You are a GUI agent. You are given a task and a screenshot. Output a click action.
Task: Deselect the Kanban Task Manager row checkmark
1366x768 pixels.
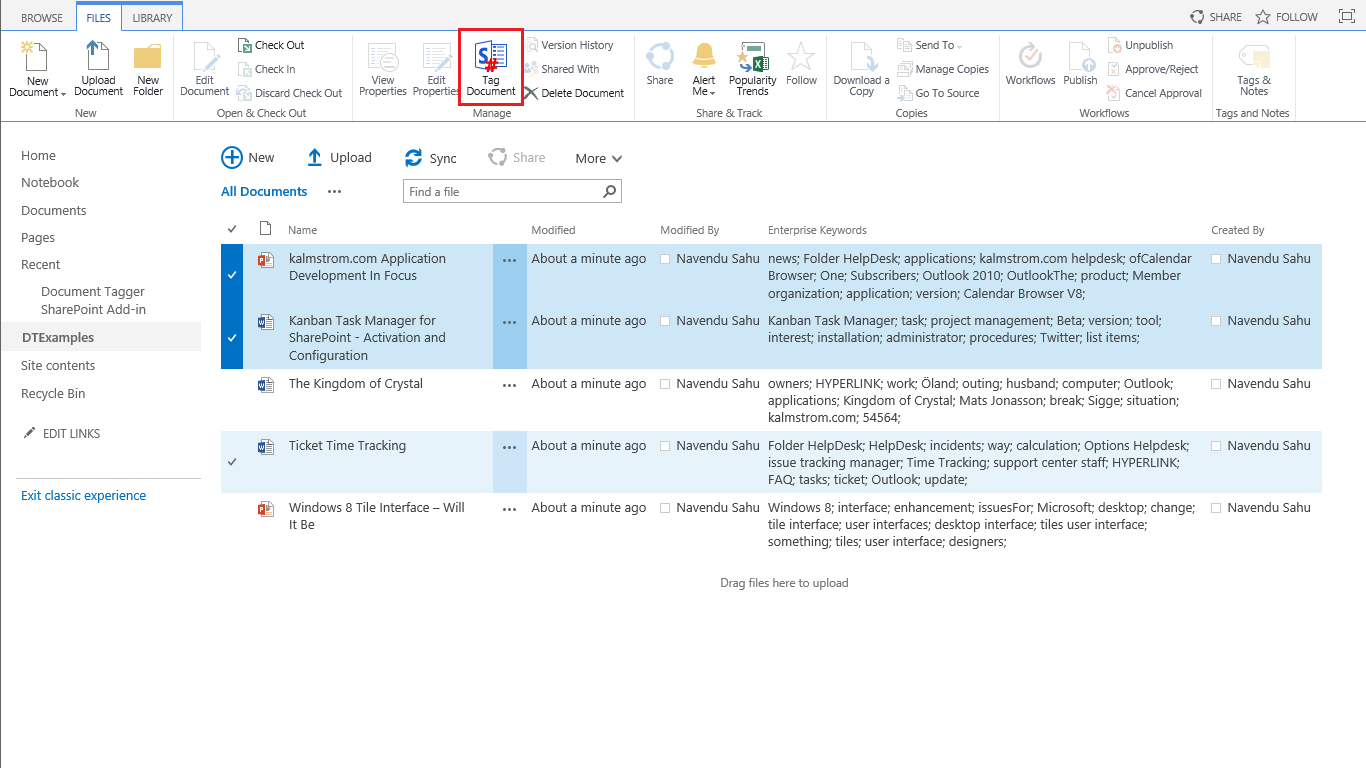pos(232,338)
